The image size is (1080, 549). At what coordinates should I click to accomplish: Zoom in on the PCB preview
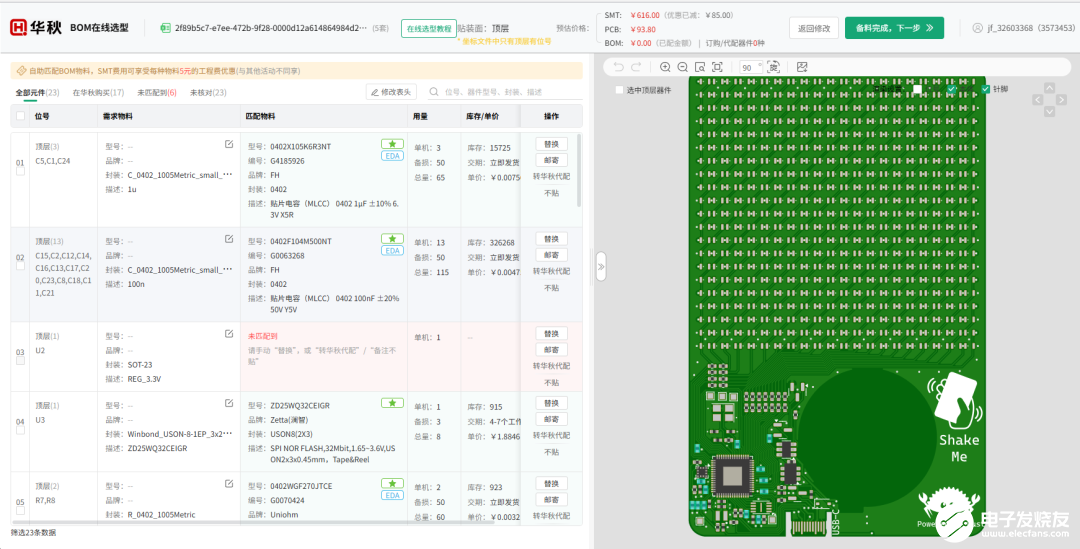(x=665, y=67)
